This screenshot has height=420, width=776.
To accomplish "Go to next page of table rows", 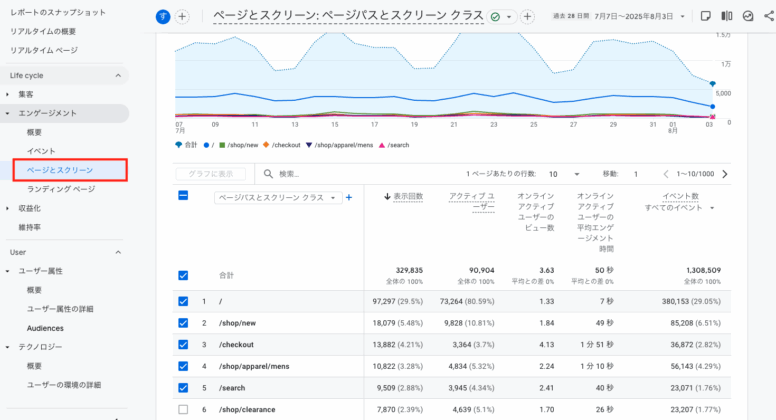I will tap(725, 174).
